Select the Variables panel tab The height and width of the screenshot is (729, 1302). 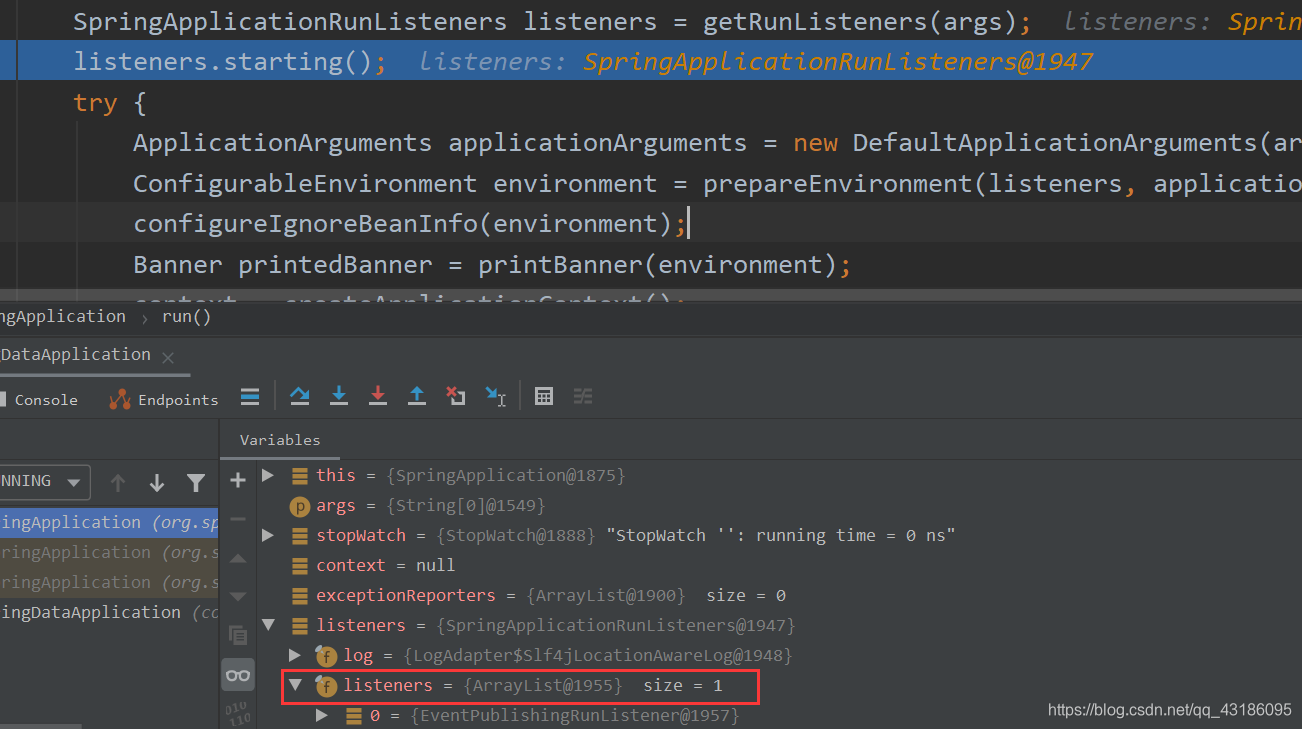[280, 440]
